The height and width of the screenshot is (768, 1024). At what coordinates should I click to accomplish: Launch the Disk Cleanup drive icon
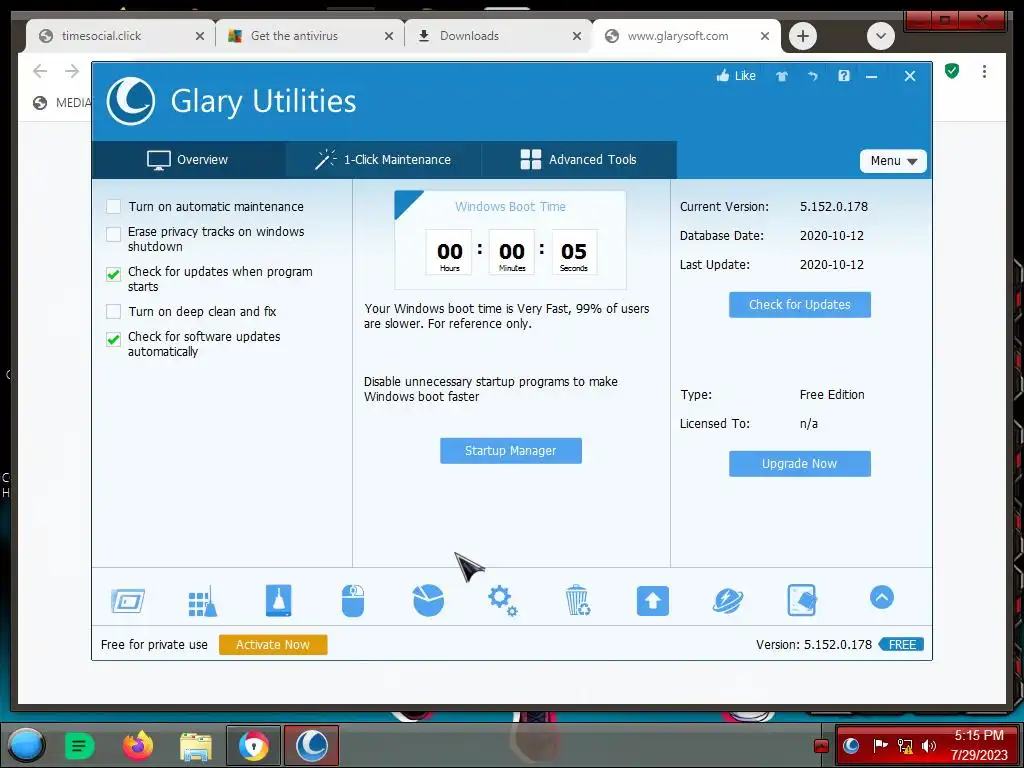pyautogui.click(x=278, y=600)
